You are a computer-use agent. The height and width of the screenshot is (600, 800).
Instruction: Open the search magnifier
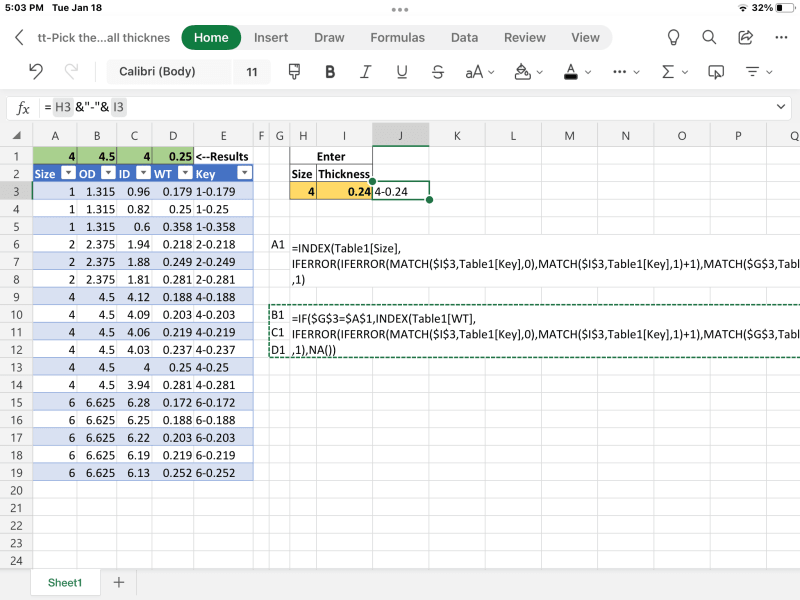point(709,37)
